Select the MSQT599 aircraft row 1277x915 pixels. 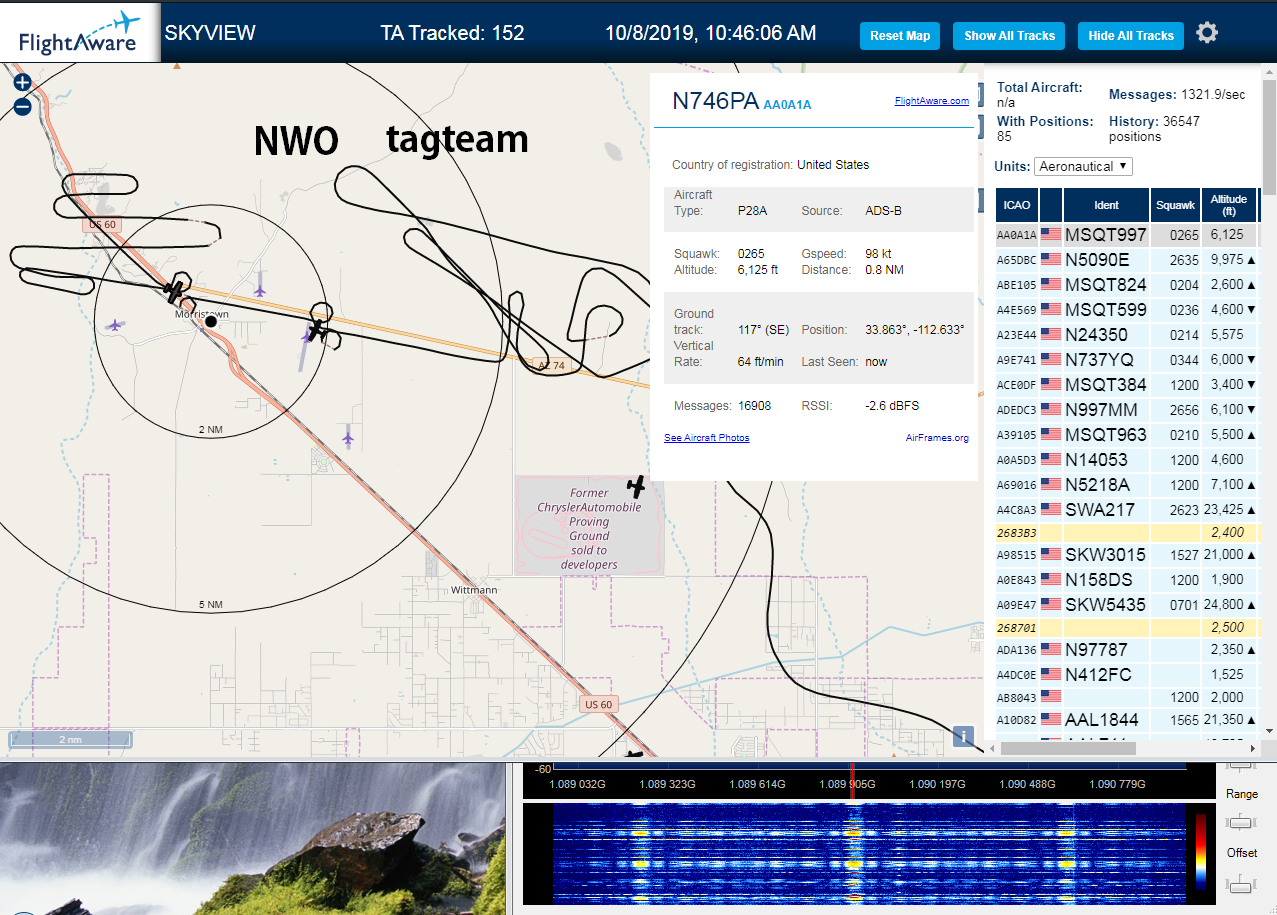pos(1127,310)
